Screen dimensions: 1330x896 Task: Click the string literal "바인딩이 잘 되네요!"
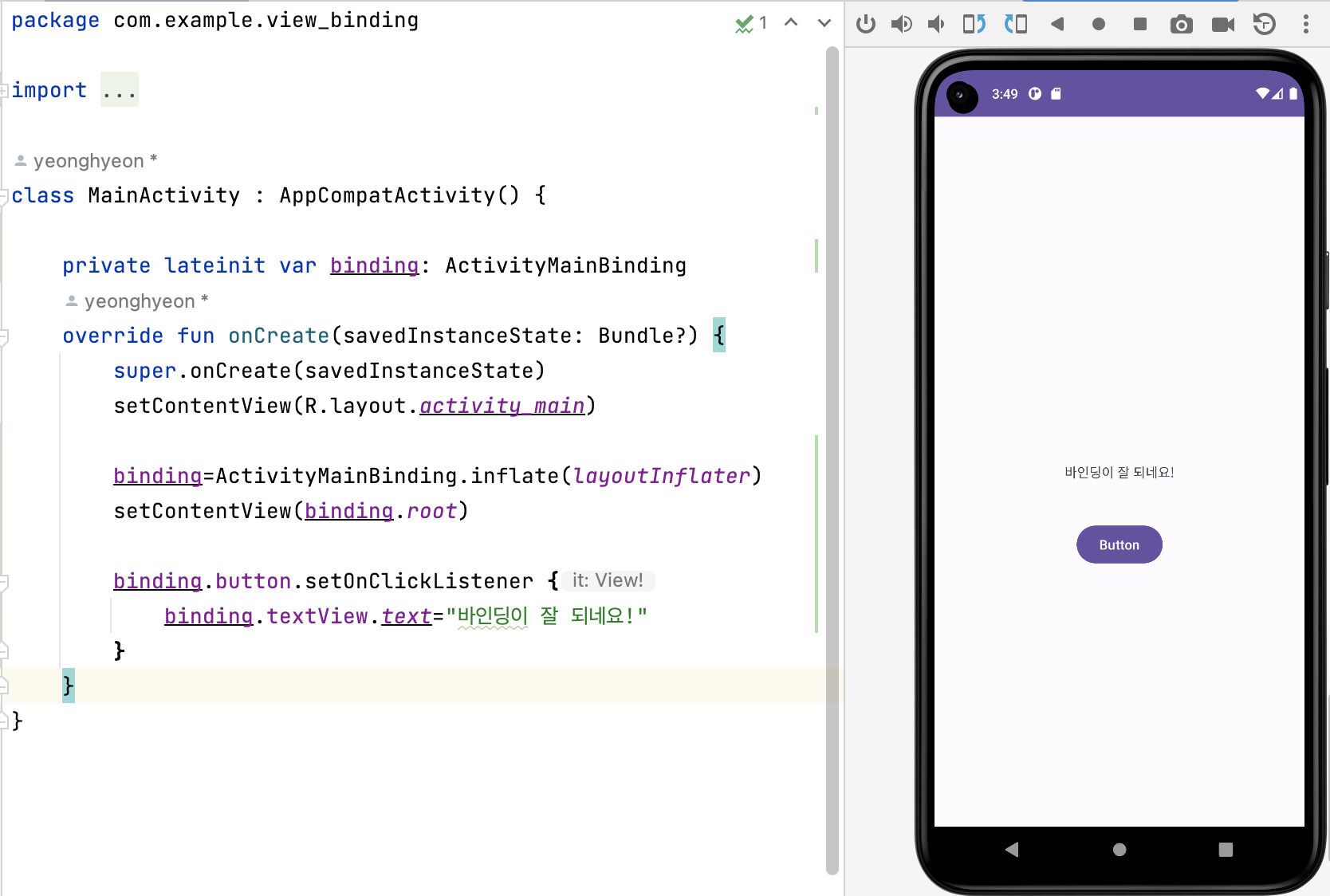pos(546,616)
